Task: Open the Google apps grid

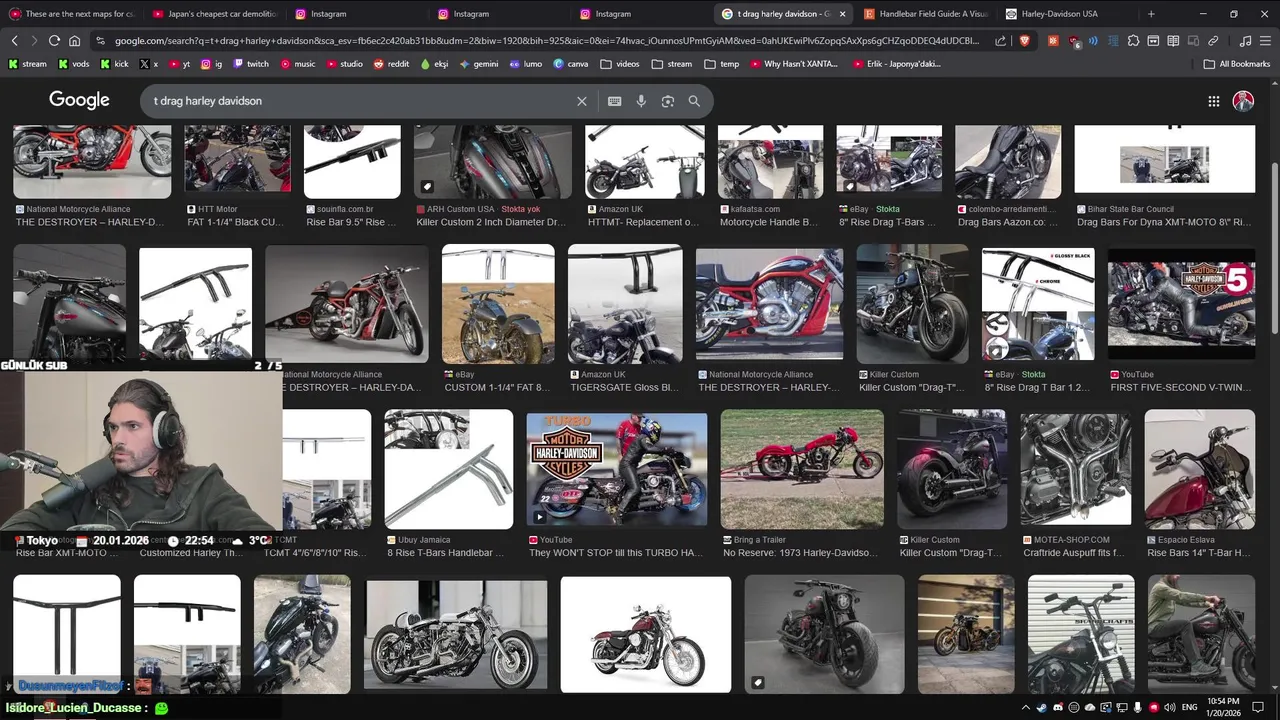Action: tap(1213, 101)
